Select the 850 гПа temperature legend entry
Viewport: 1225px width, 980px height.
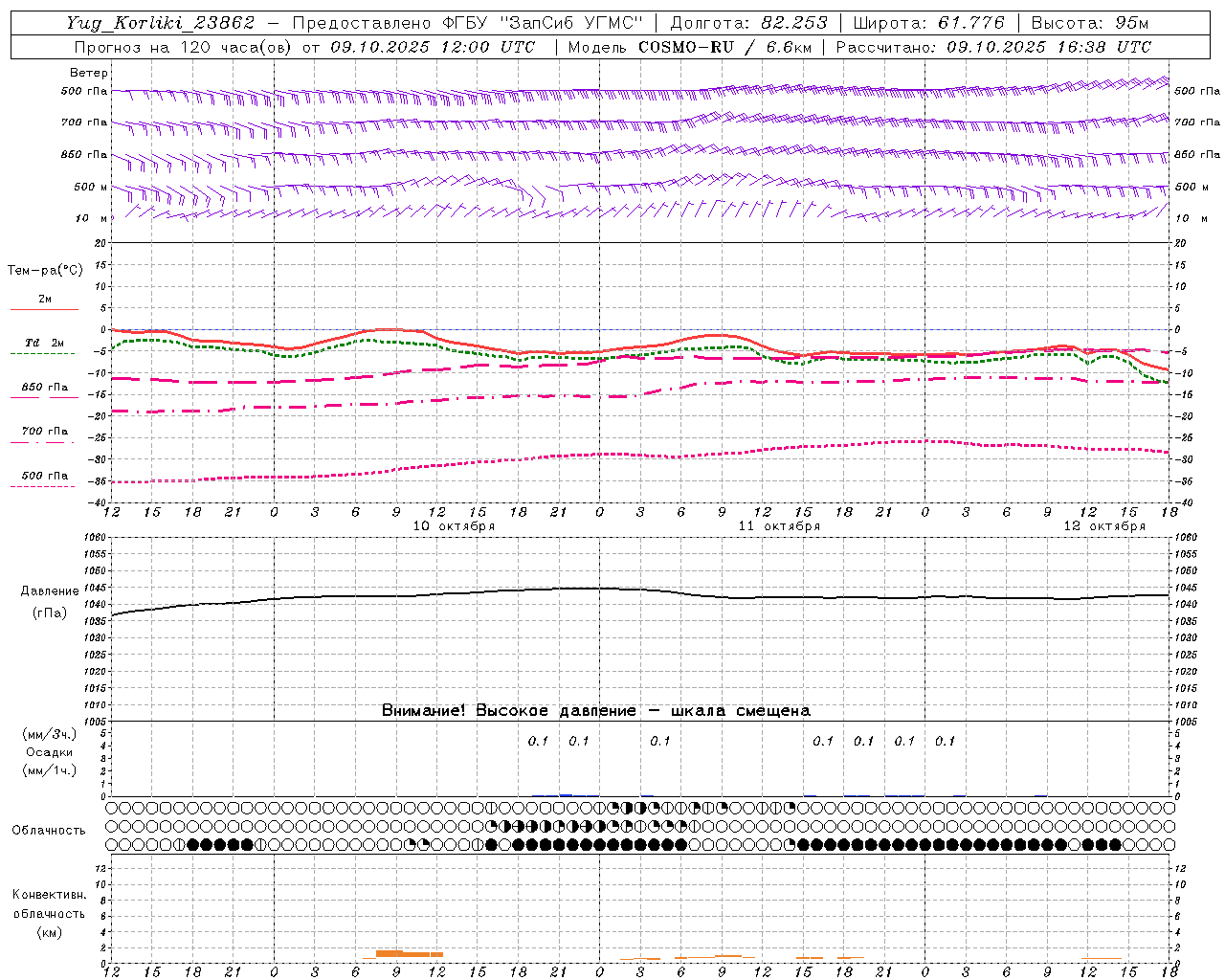pos(45,388)
